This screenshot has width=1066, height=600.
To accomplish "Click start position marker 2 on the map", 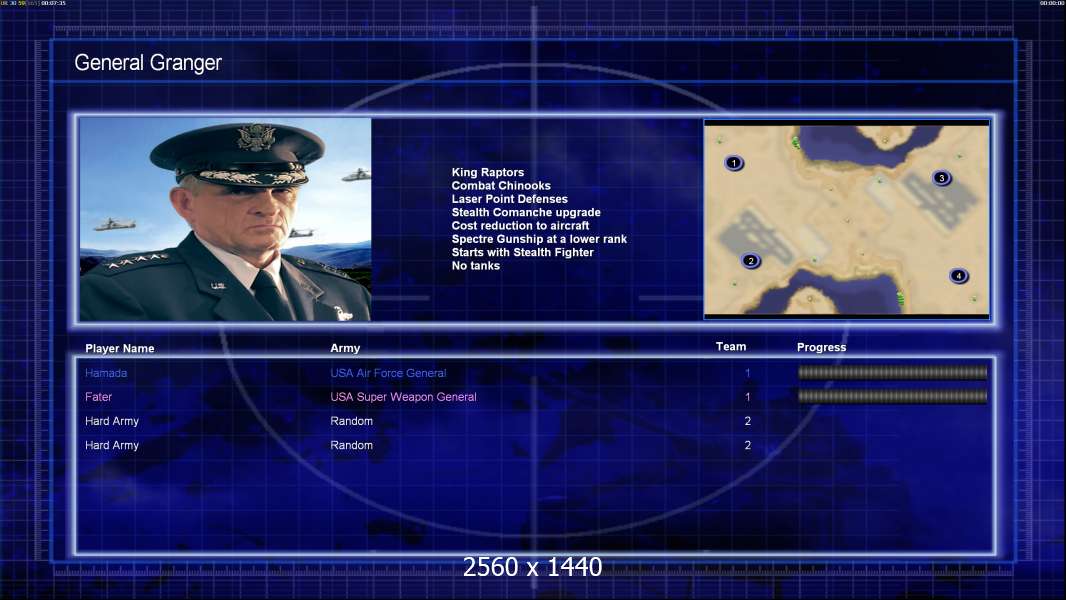I will [751, 261].
